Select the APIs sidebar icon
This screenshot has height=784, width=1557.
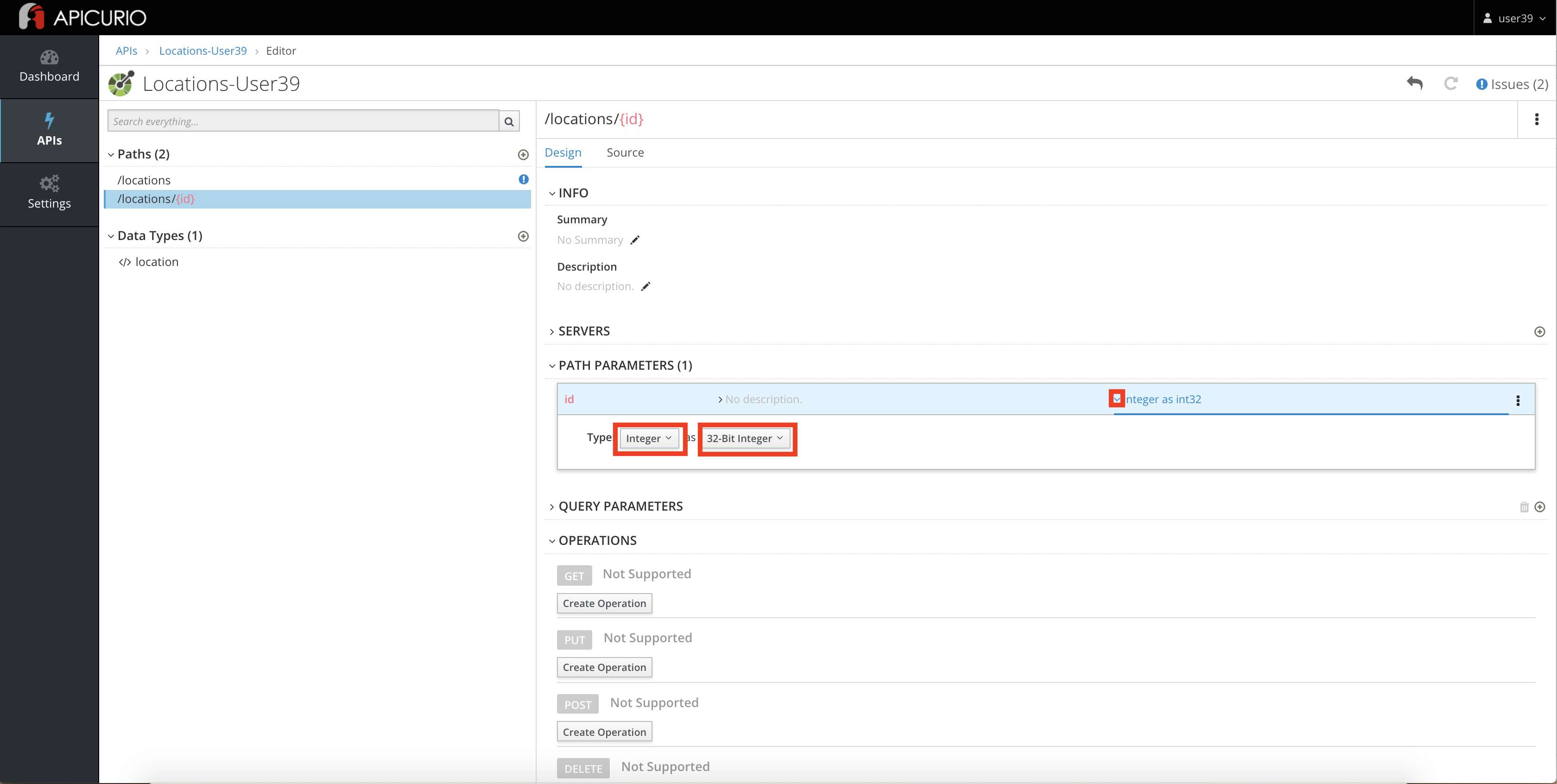pos(49,129)
